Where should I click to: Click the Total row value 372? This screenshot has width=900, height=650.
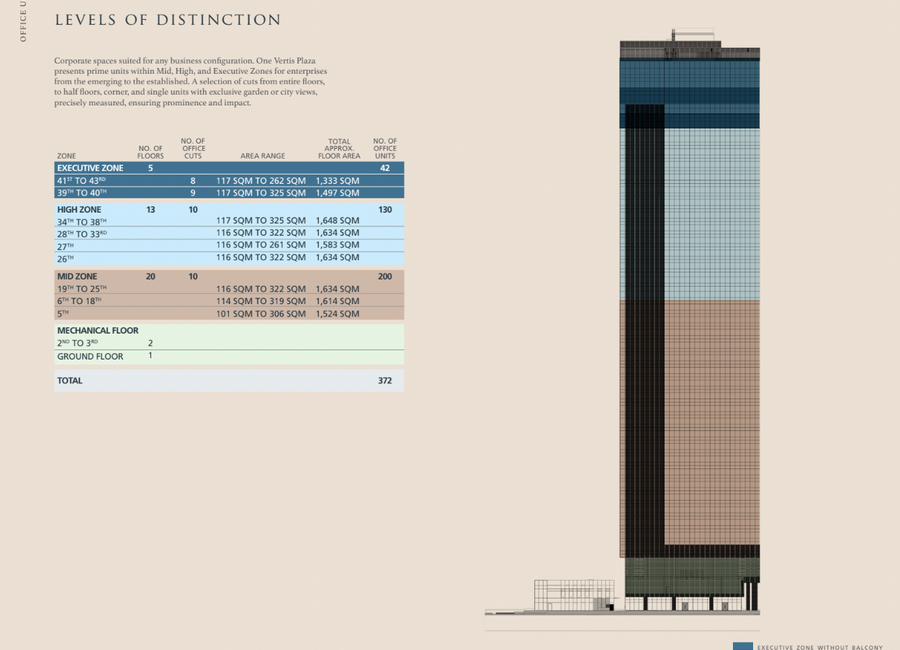coord(385,381)
